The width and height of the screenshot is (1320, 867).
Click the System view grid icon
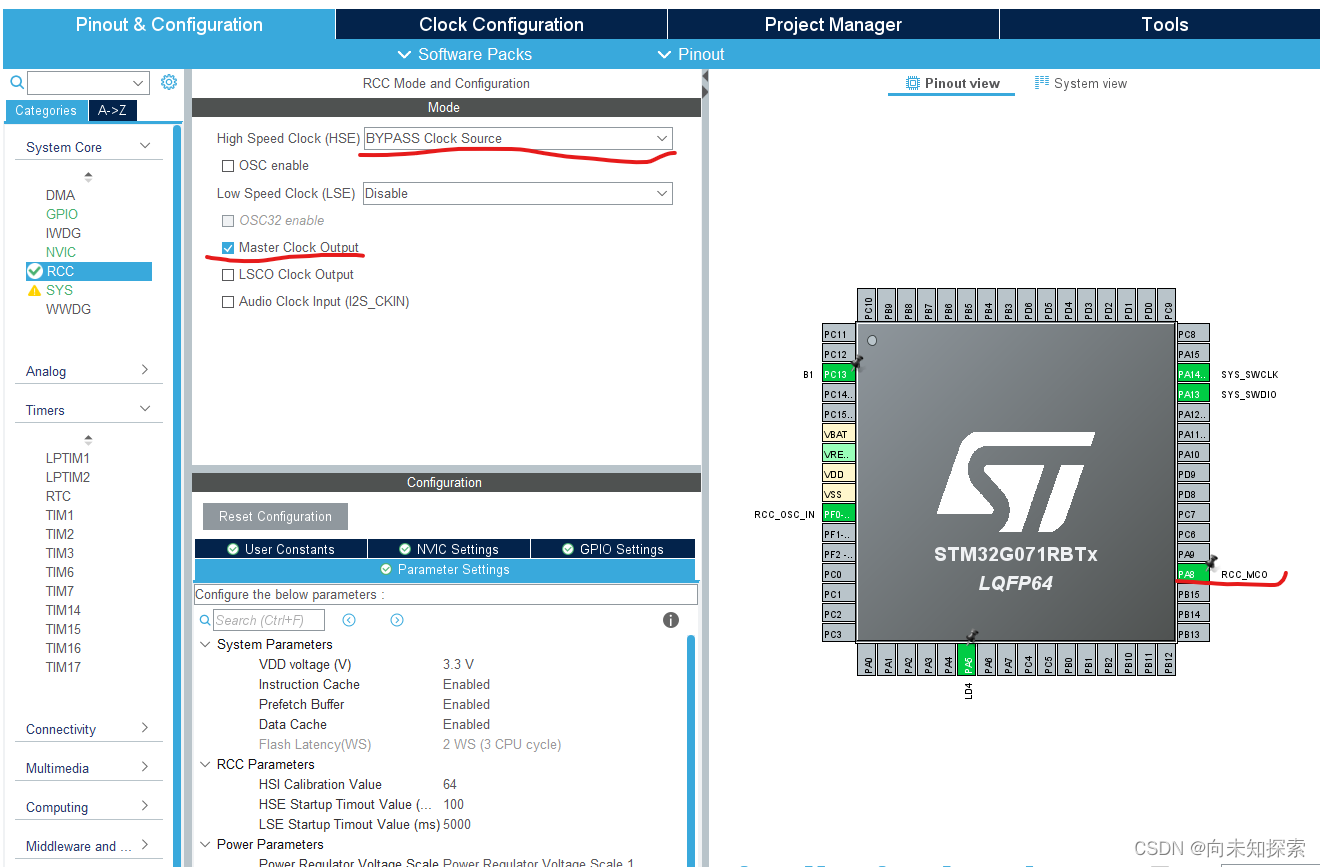[1042, 83]
